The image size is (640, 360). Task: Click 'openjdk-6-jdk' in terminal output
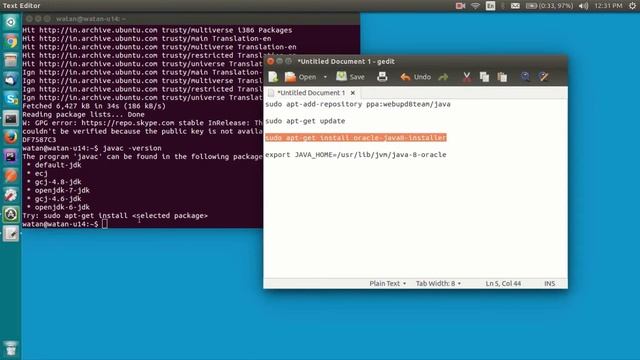(x=62, y=207)
